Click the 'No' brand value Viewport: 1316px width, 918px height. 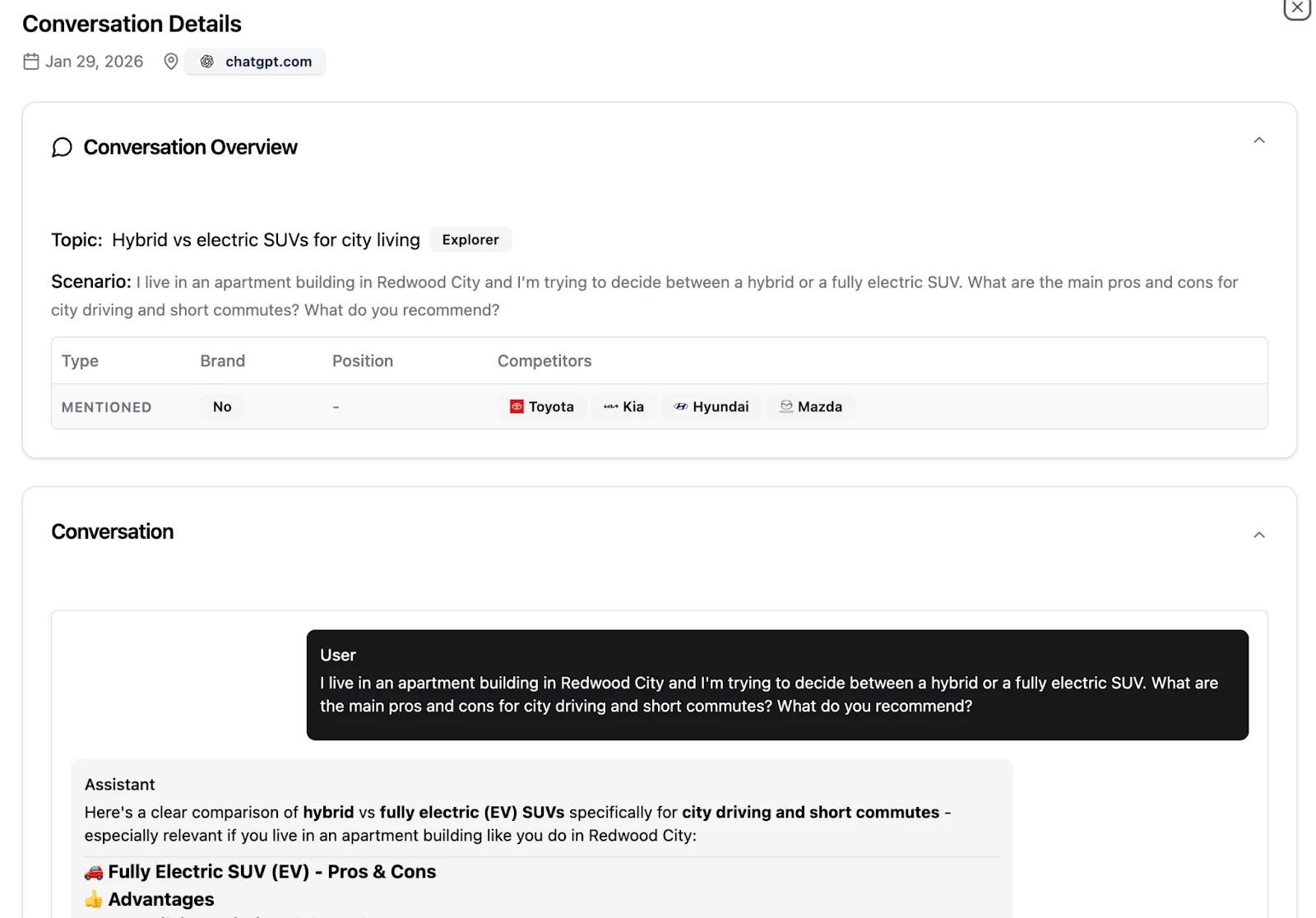pyautogui.click(x=222, y=406)
